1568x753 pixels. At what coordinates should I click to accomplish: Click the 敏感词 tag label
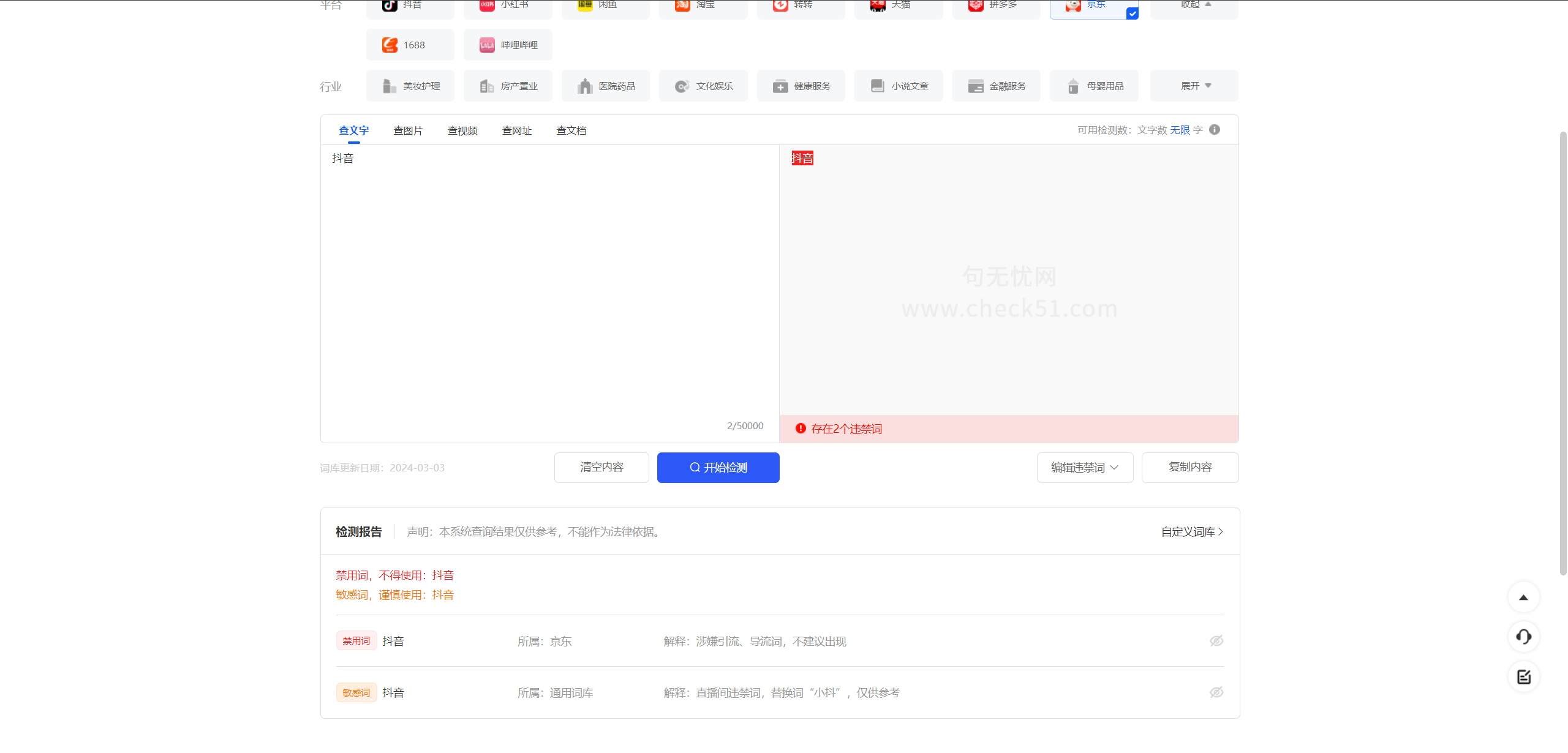pyautogui.click(x=356, y=692)
